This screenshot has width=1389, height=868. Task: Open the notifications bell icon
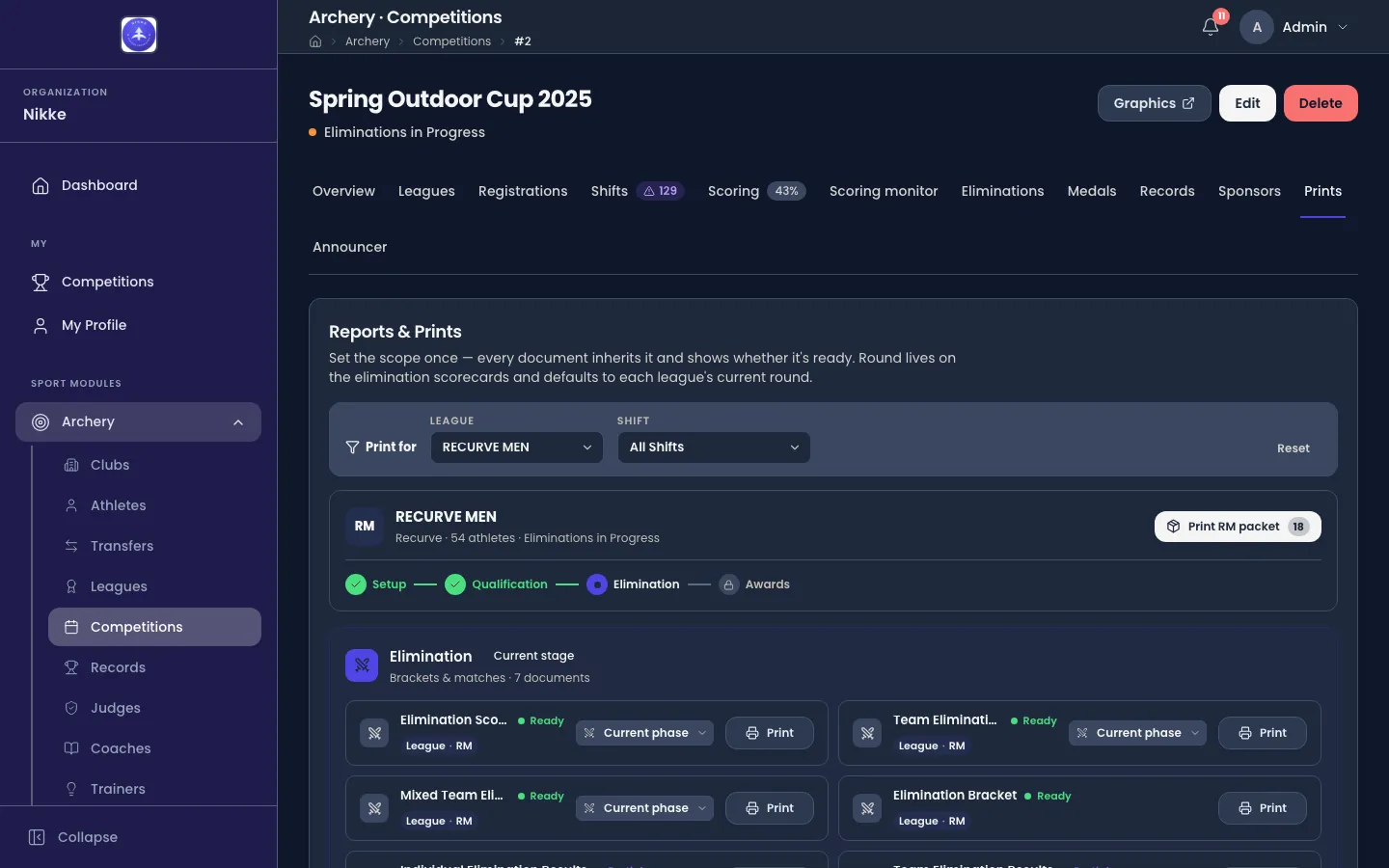[x=1211, y=27]
